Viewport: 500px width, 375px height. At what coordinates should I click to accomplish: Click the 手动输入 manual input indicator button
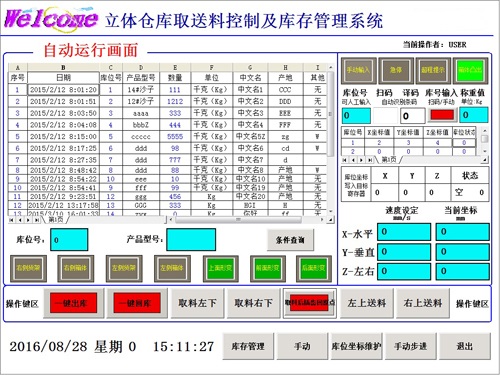(x=359, y=70)
